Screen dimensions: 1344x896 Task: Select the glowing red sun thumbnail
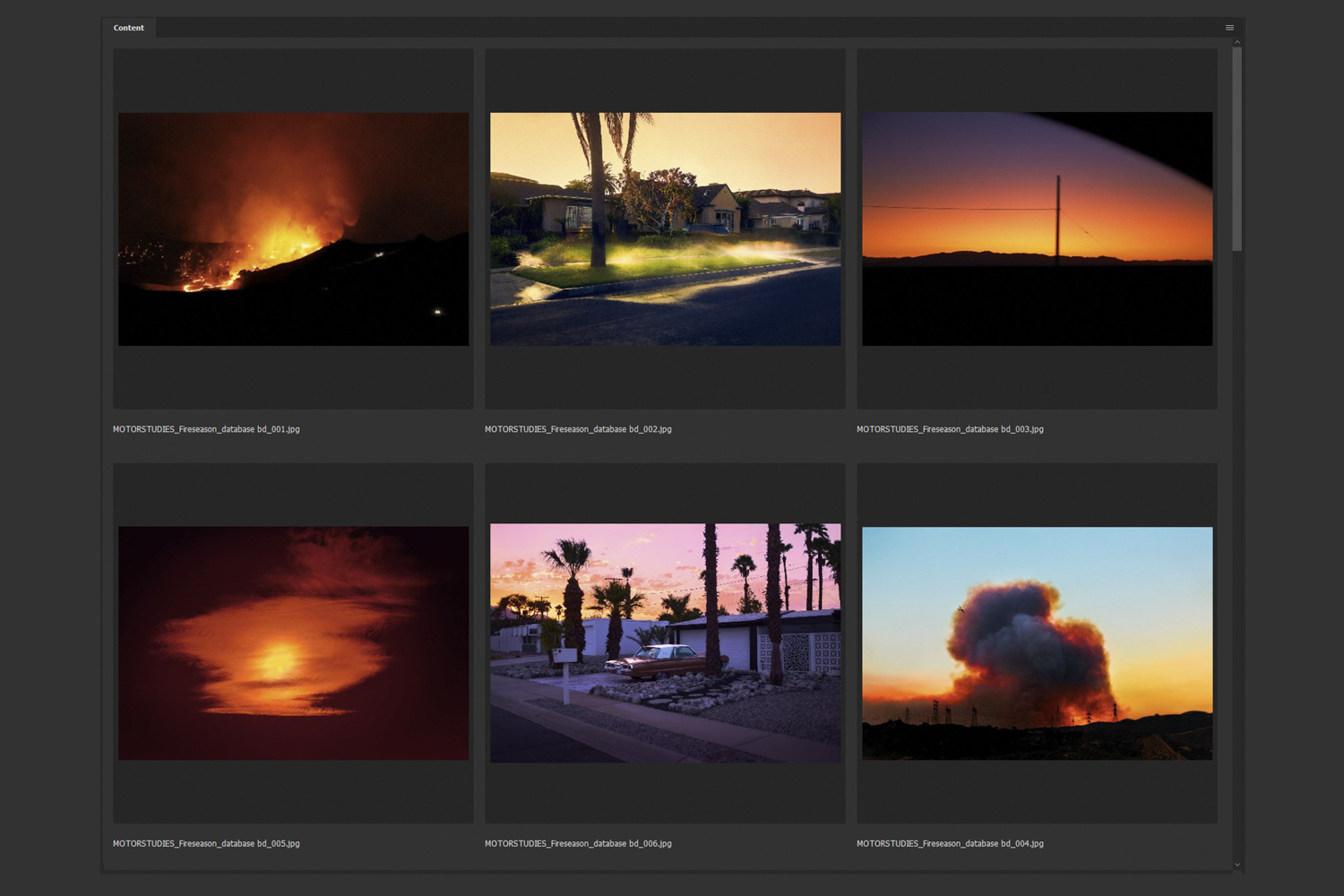point(294,643)
